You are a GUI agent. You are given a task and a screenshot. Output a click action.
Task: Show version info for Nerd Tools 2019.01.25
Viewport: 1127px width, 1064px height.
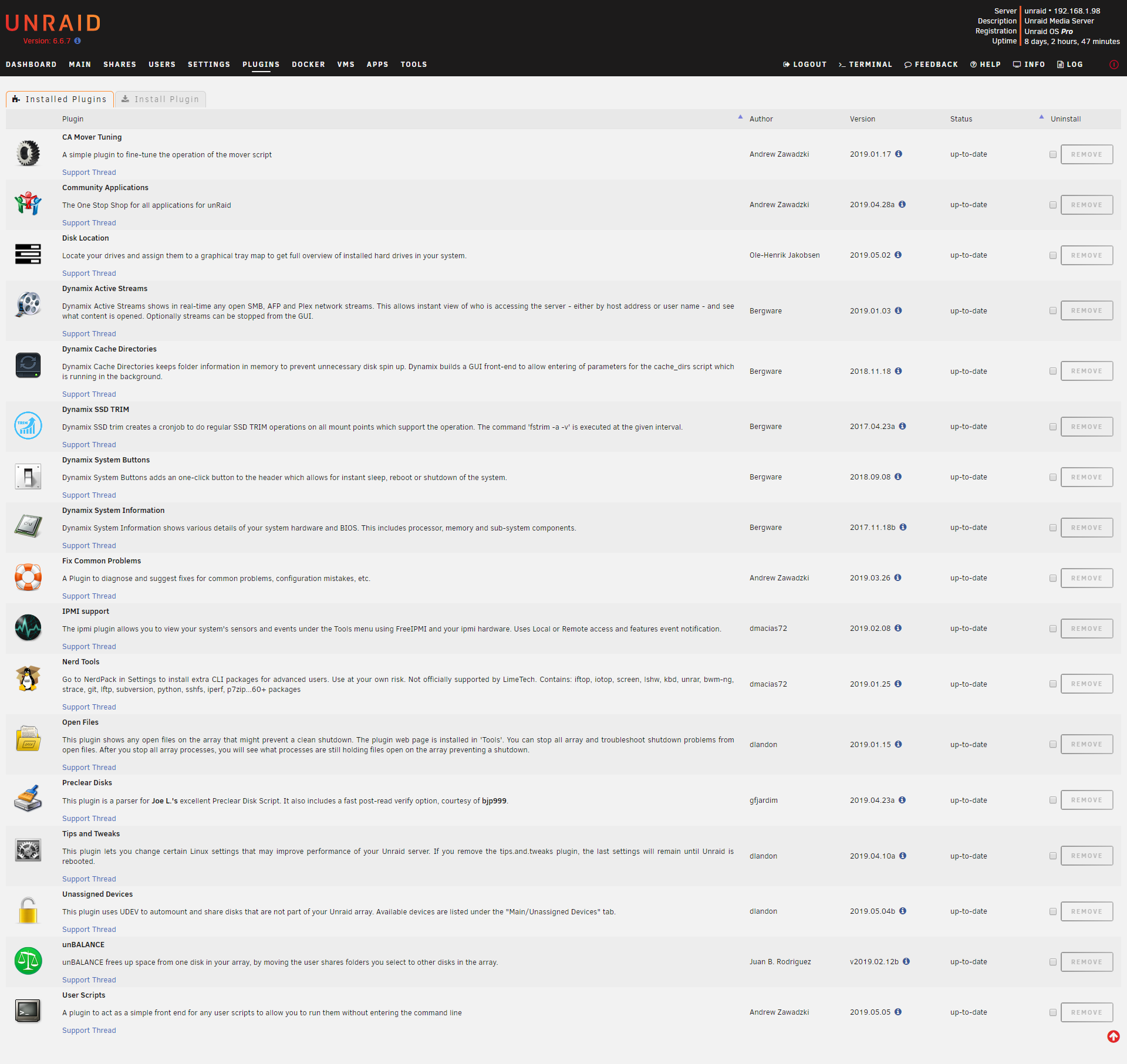(898, 684)
